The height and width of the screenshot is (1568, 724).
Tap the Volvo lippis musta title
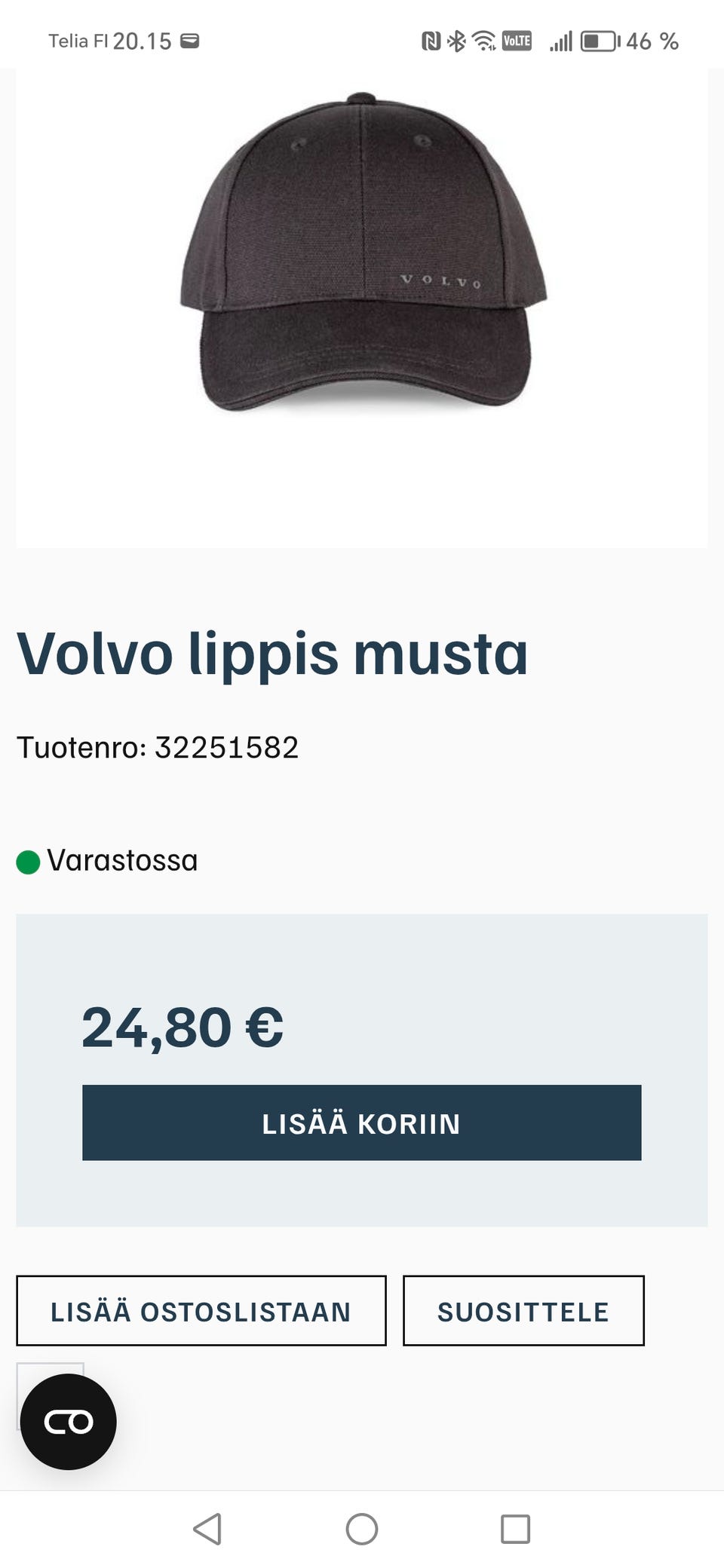(271, 653)
